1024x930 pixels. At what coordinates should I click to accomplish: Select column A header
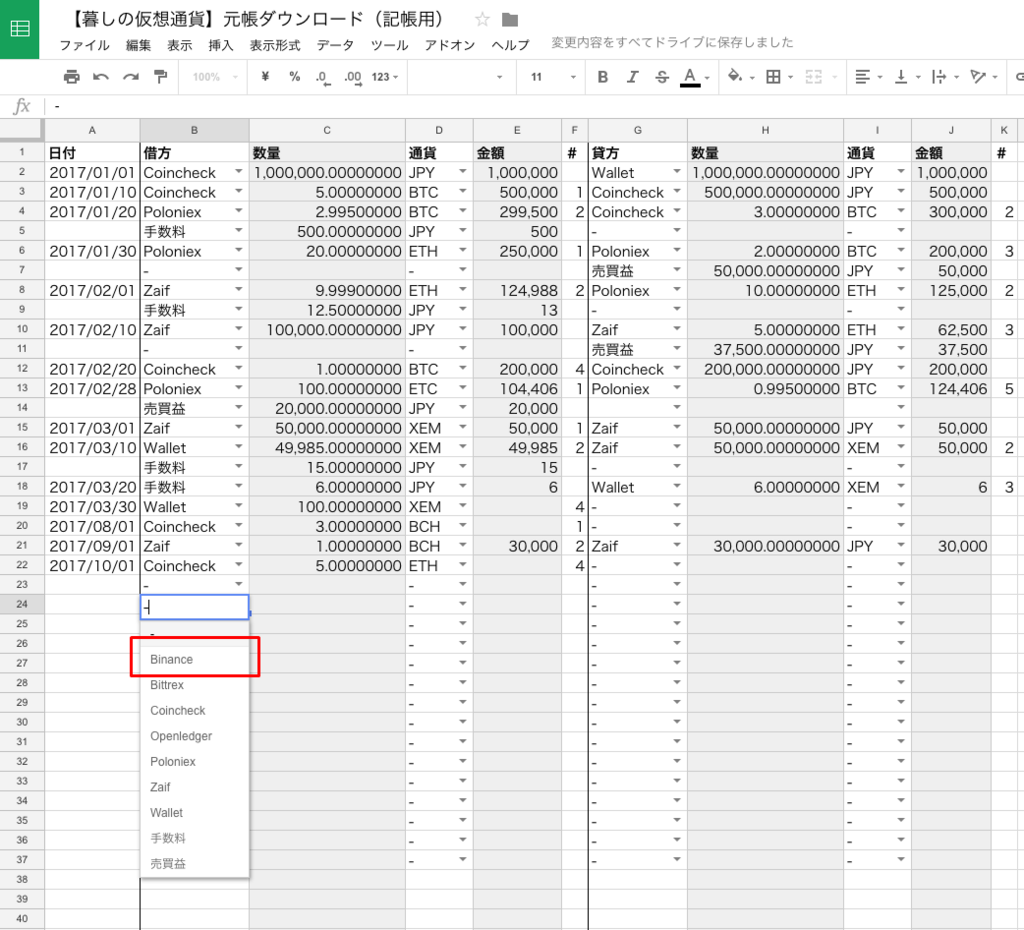click(x=92, y=131)
